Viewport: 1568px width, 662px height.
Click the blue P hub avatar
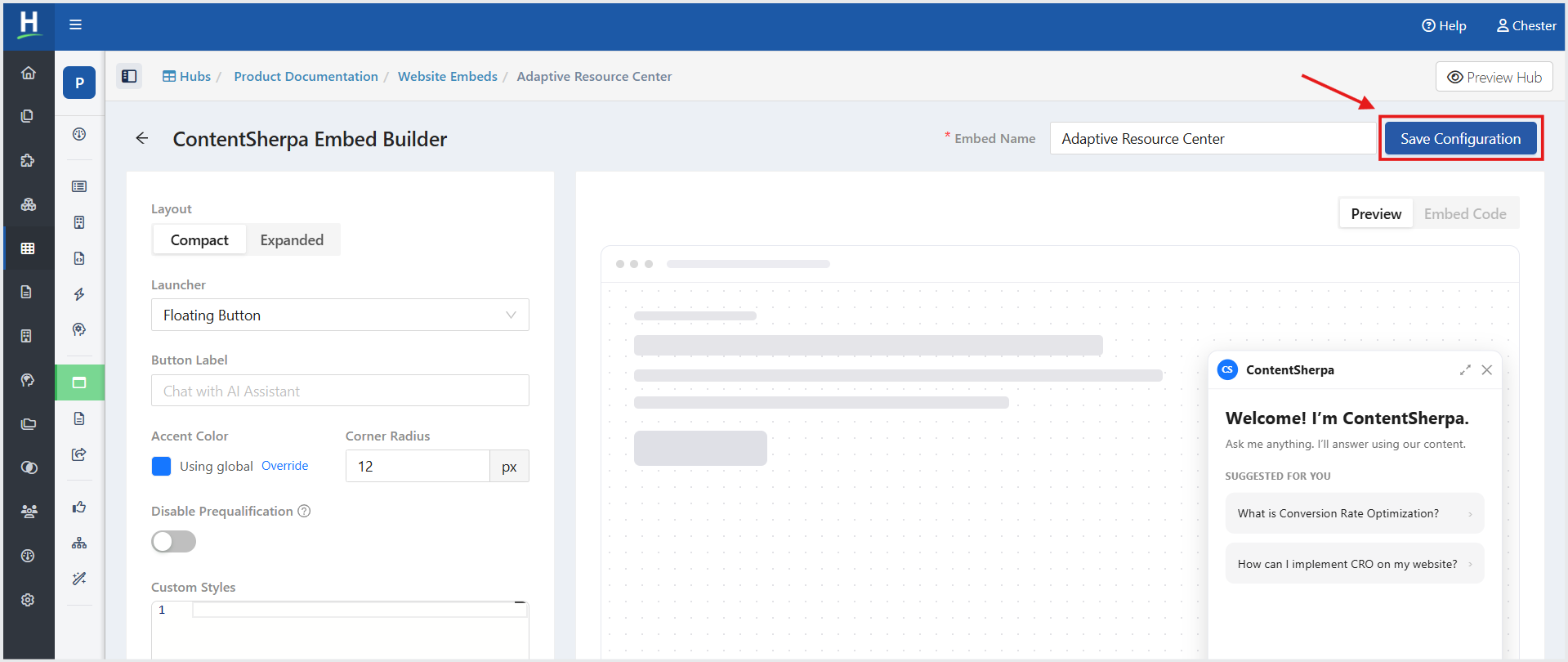79,83
